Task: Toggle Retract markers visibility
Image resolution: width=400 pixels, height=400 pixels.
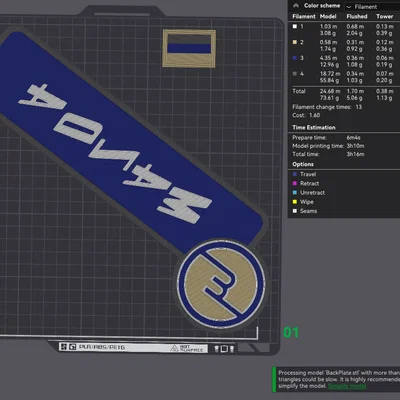Action: (306, 183)
